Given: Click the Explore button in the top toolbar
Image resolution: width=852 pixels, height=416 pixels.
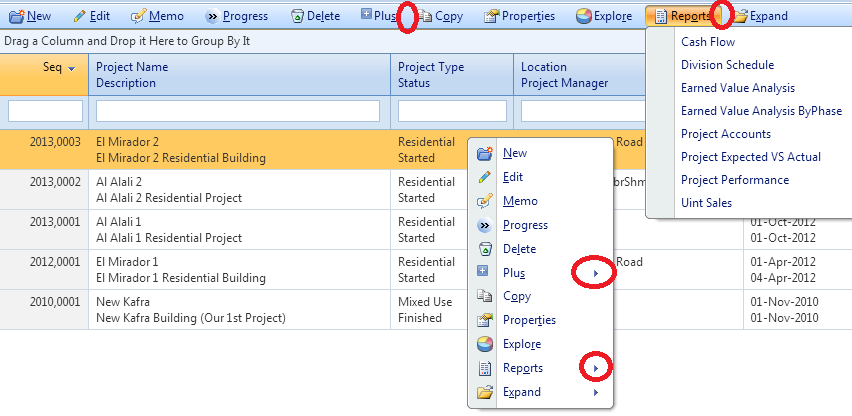Looking at the screenshot, I should (604, 16).
